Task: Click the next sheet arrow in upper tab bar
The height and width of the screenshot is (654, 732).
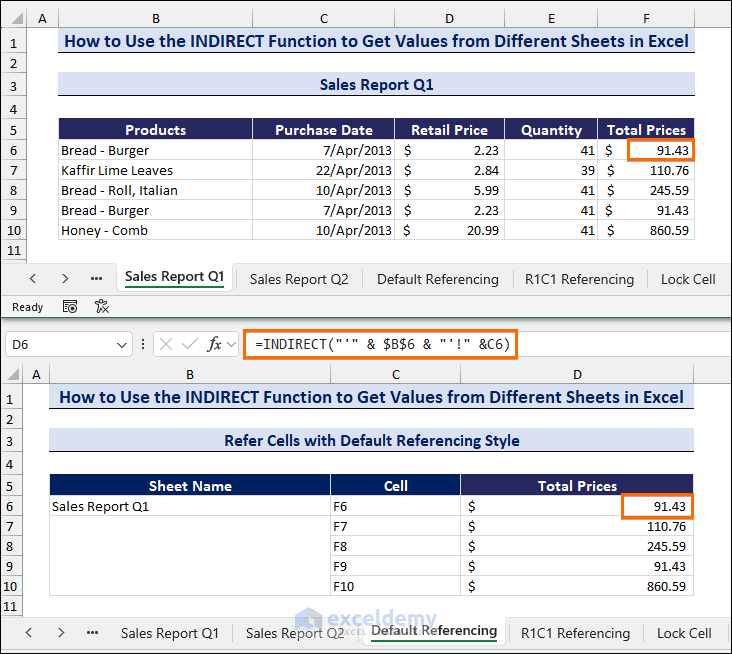Action: 65,279
